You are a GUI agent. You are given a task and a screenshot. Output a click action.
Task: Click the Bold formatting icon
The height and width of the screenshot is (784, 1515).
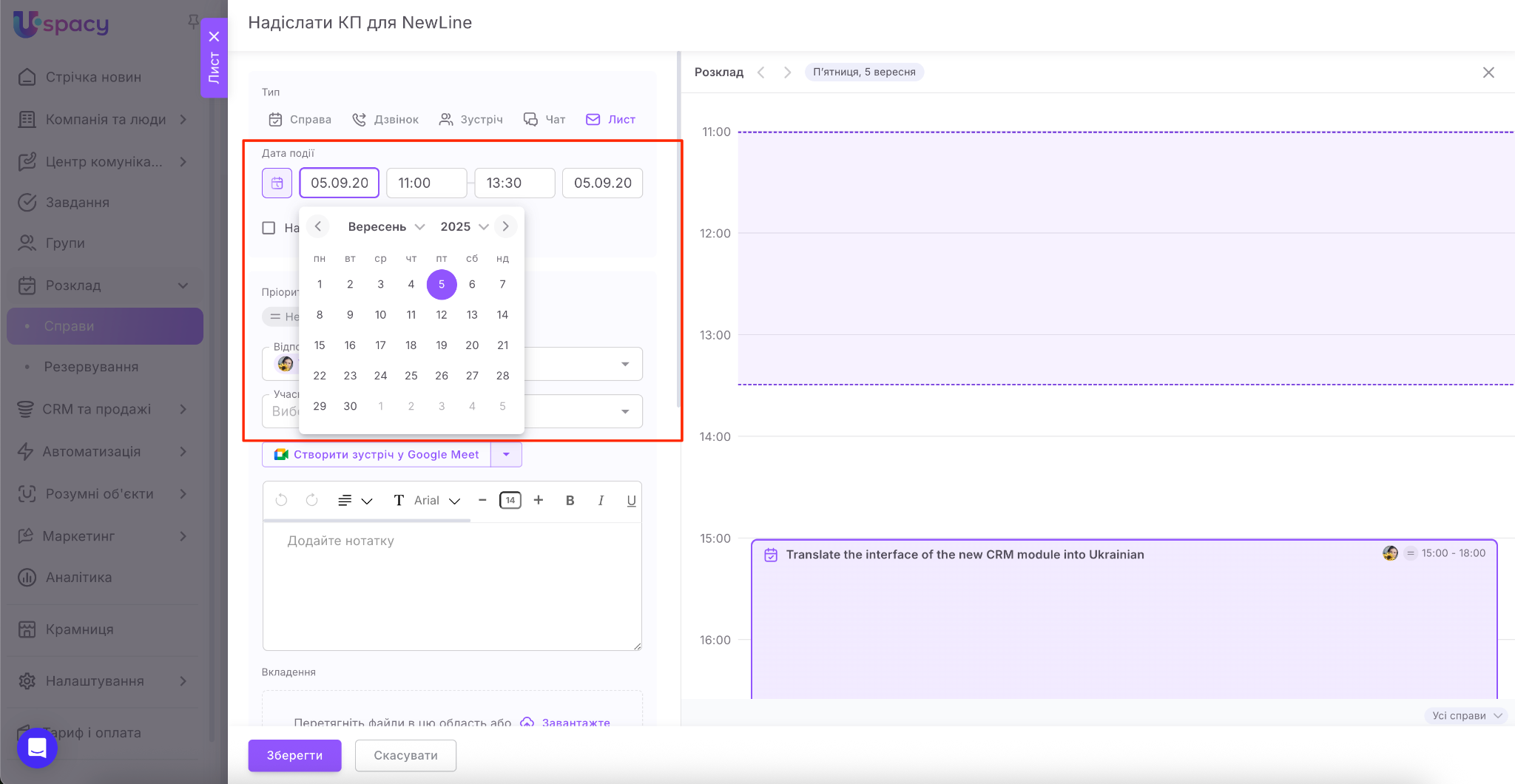pos(570,501)
